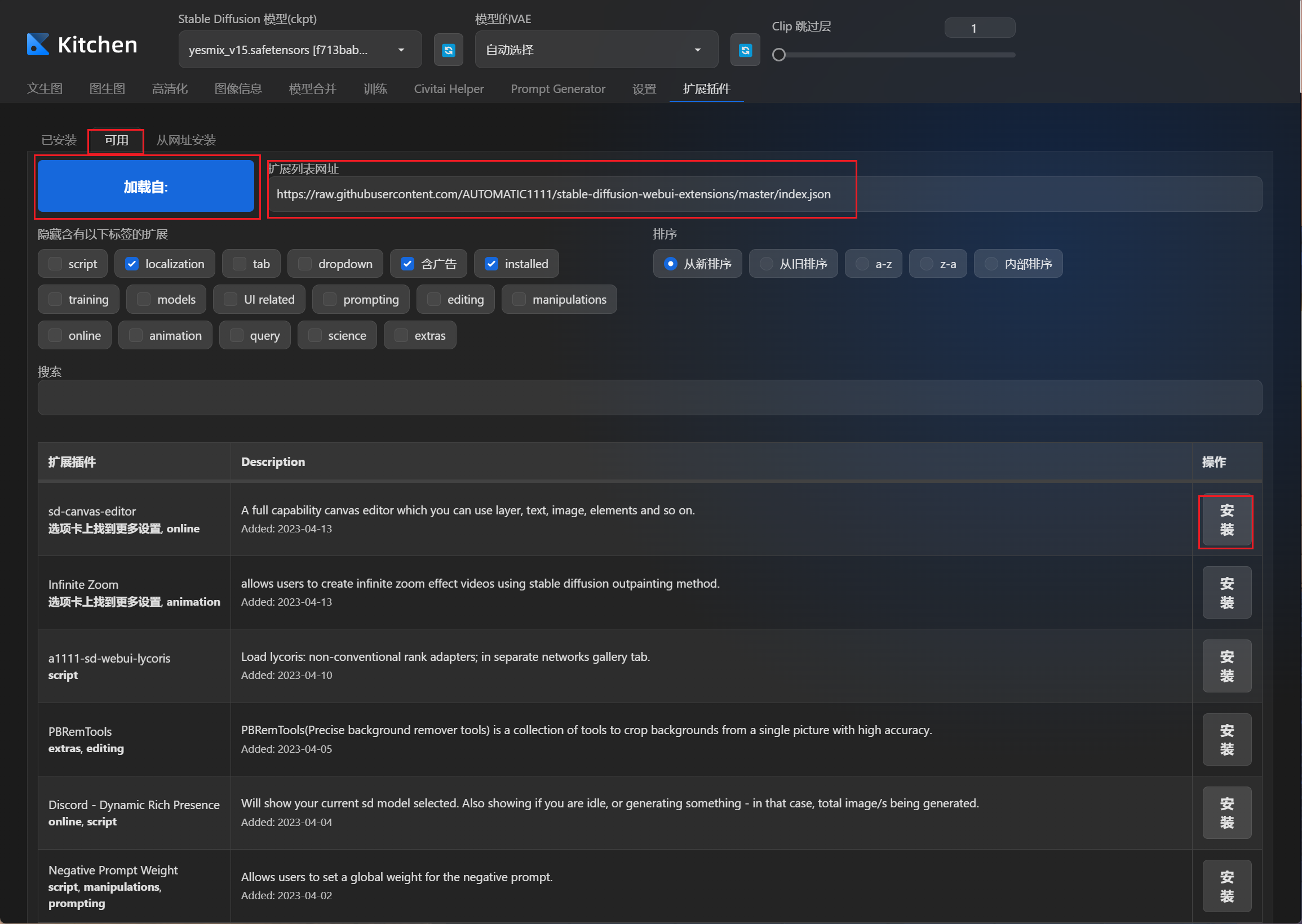Switch to the 图生图 tab
Screen dimensions: 1302x924
[107, 89]
